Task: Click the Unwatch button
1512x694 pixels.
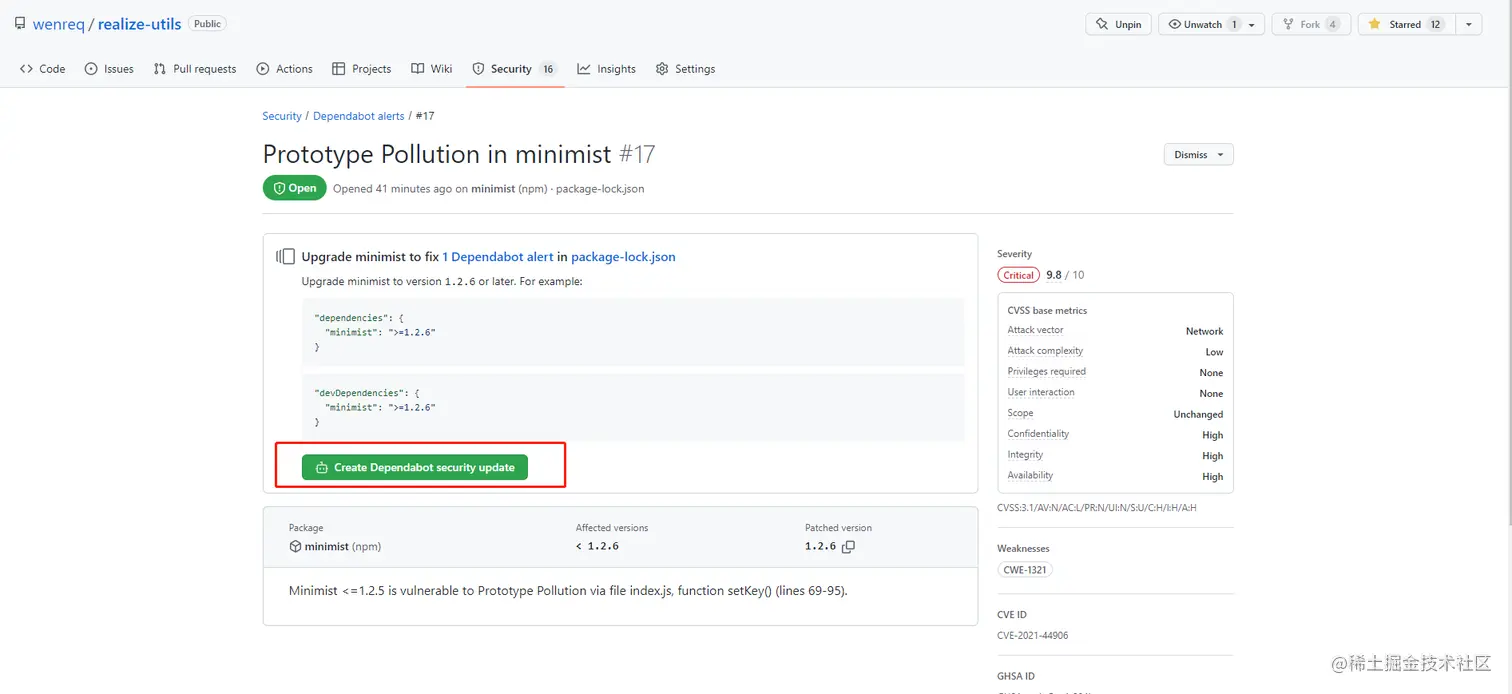Action: point(1211,24)
